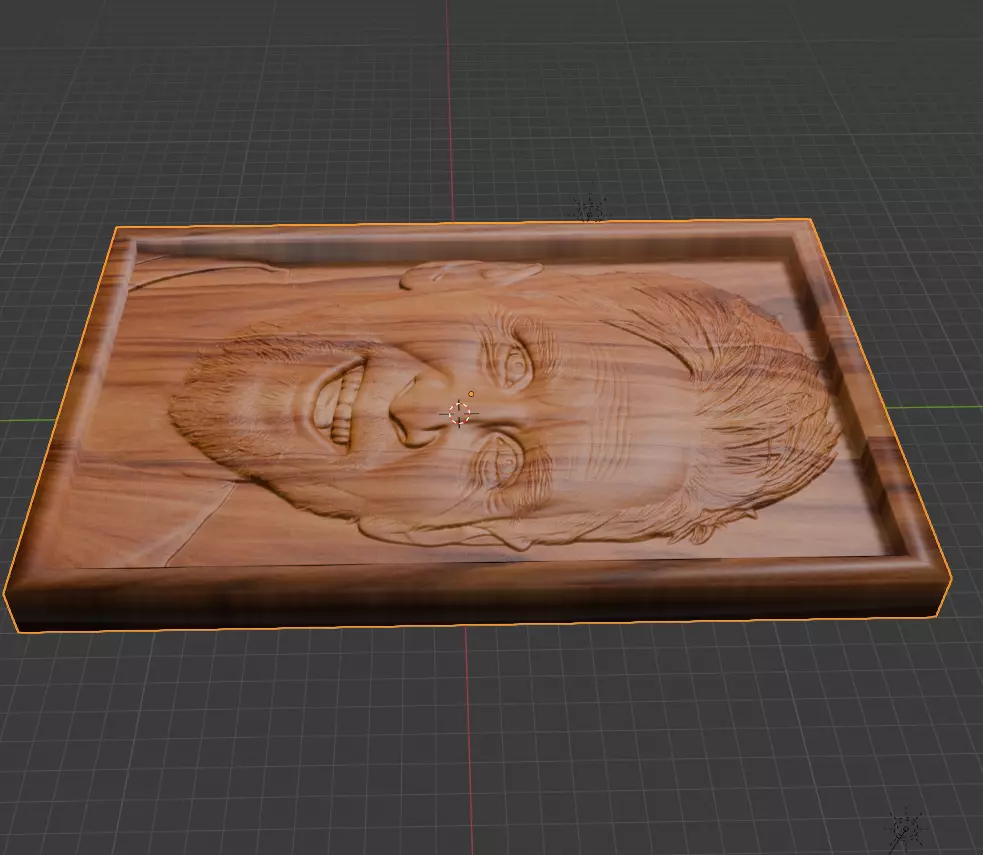Select the light object above the plaque

coord(589,209)
